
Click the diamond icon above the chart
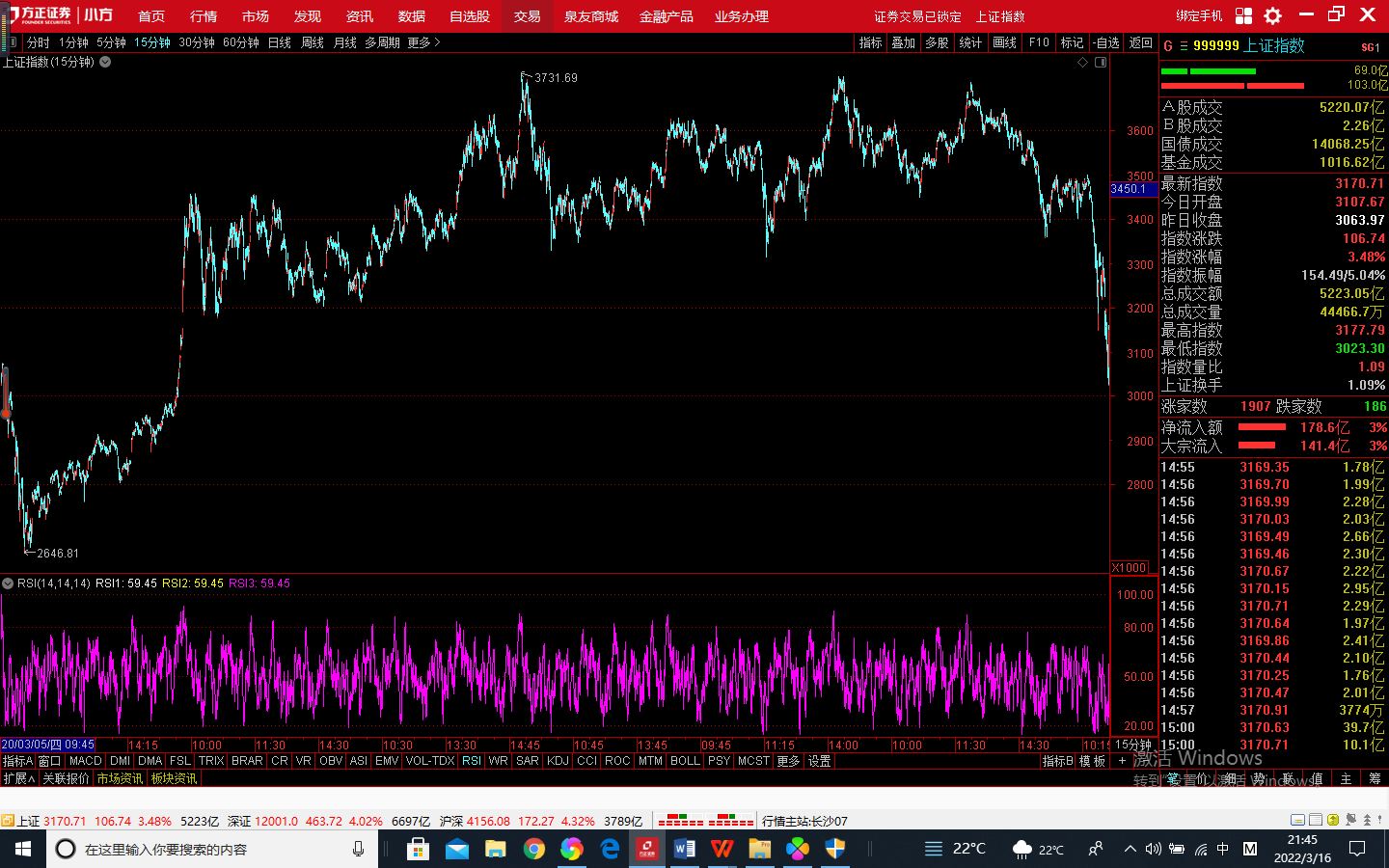[x=1082, y=62]
